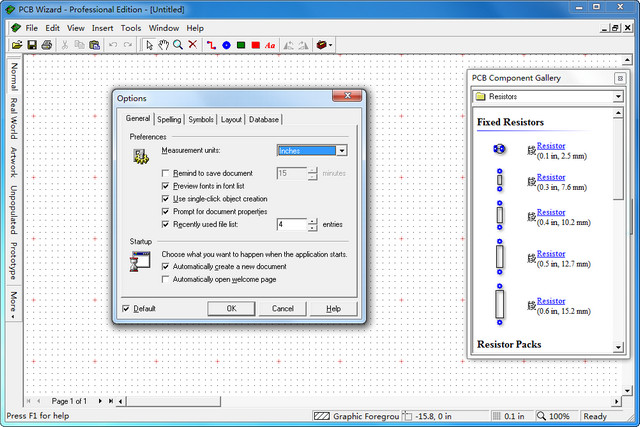
Task: Toggle the Default checkbox
Action: coord(126,309)
